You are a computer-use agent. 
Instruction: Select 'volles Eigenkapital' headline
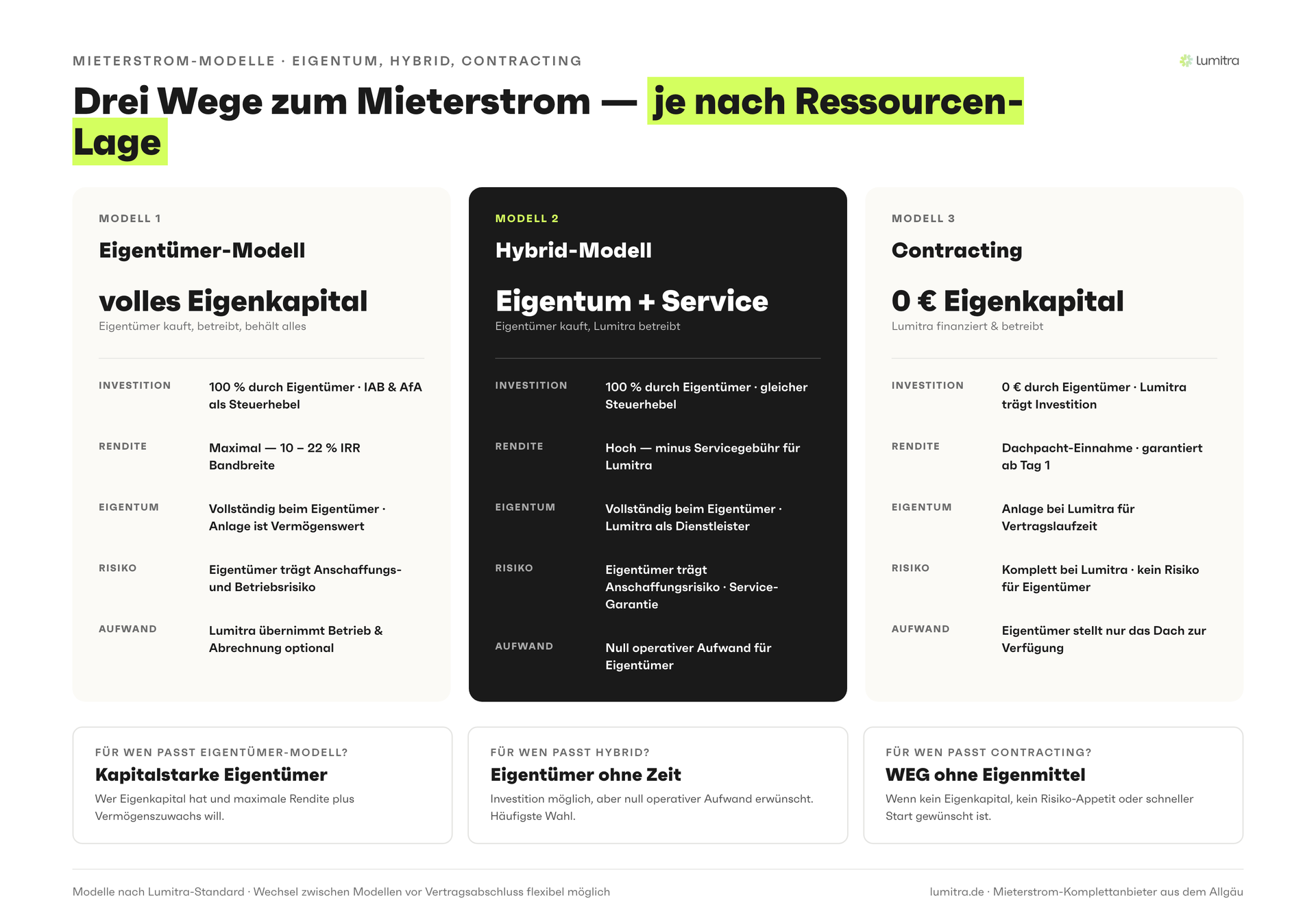[x=233, y=301]
